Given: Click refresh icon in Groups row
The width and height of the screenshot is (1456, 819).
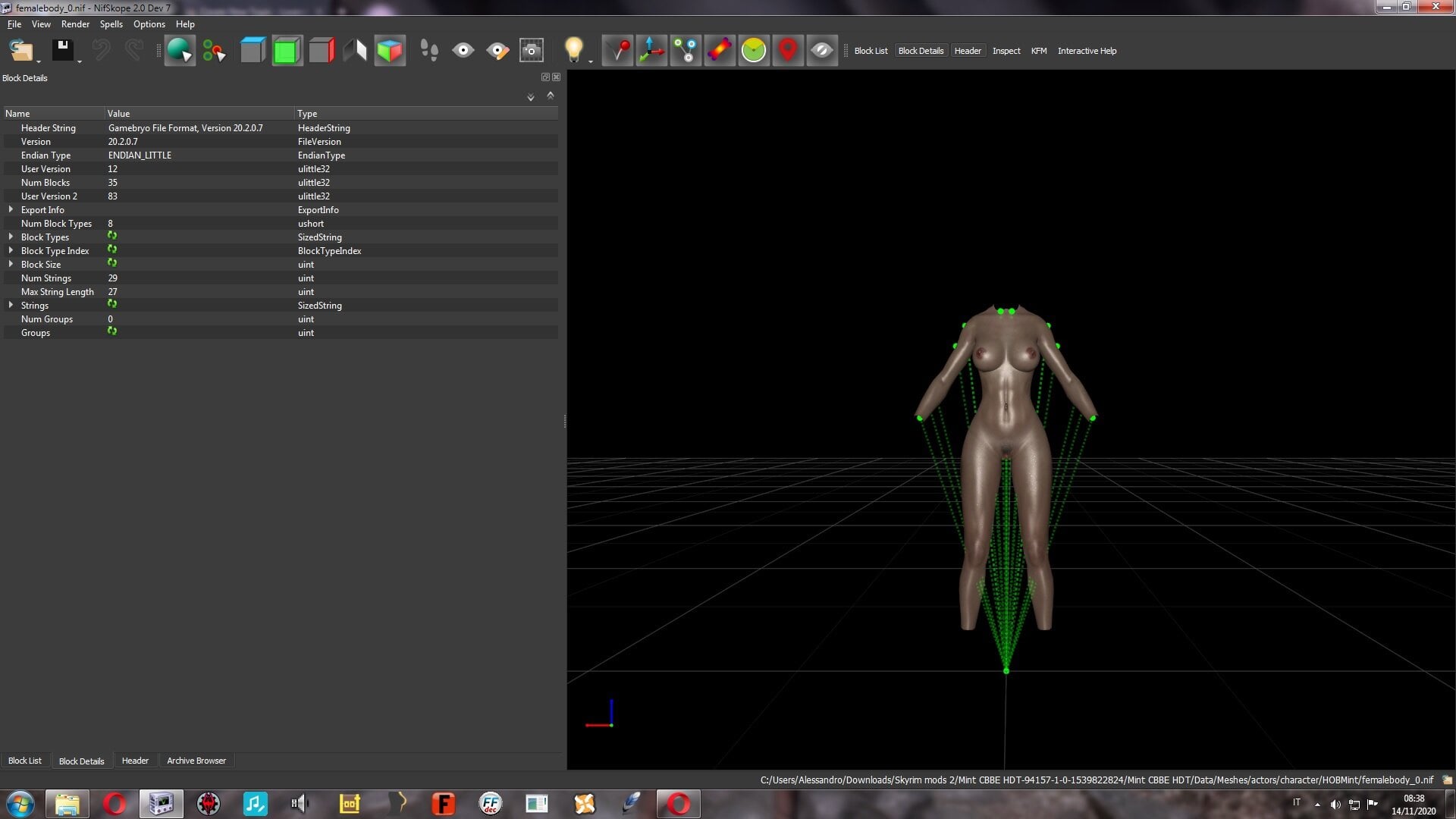Looking at the screenshot, I should tap(112, 332).
